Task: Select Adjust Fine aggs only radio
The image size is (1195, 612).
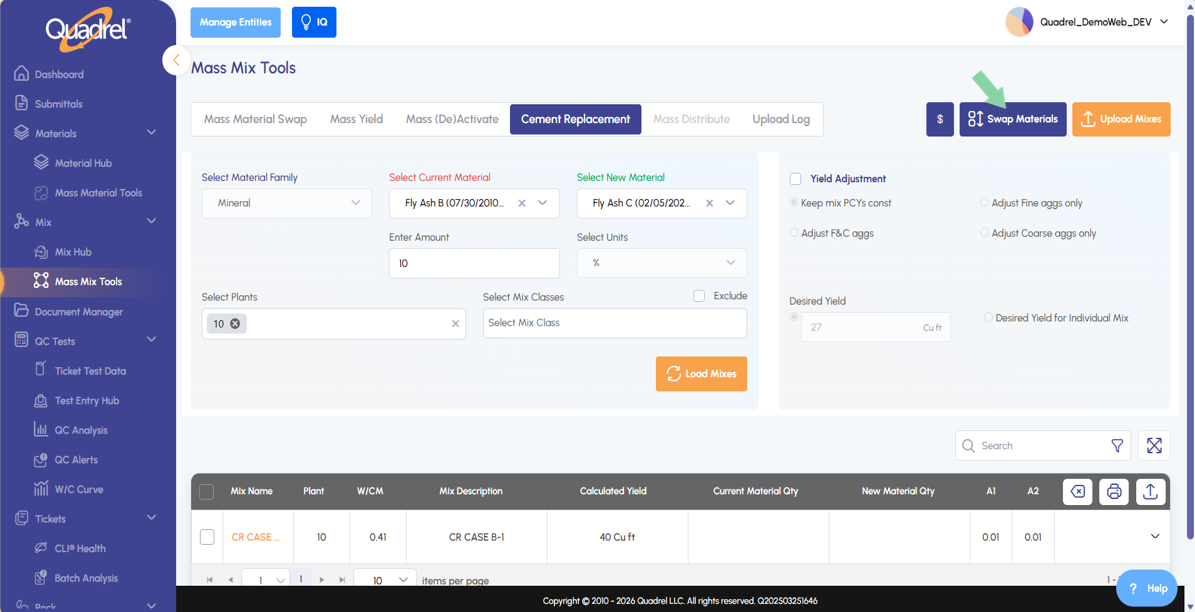Action: click(x=985, y=203)
